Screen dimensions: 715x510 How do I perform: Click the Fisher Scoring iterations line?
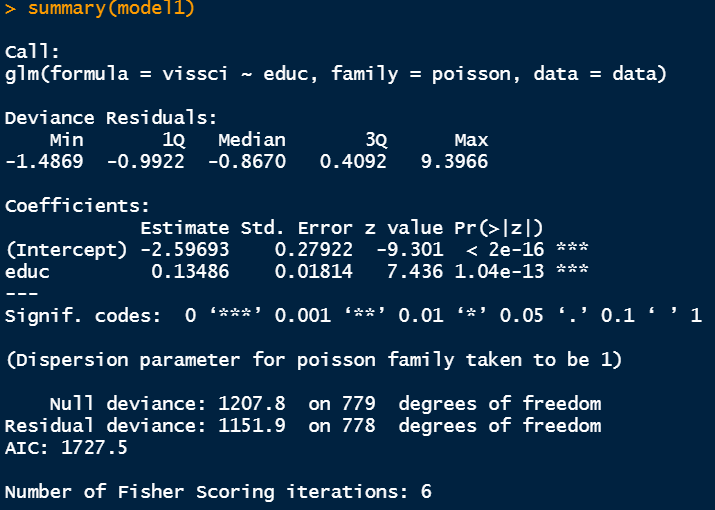point(218,491)
